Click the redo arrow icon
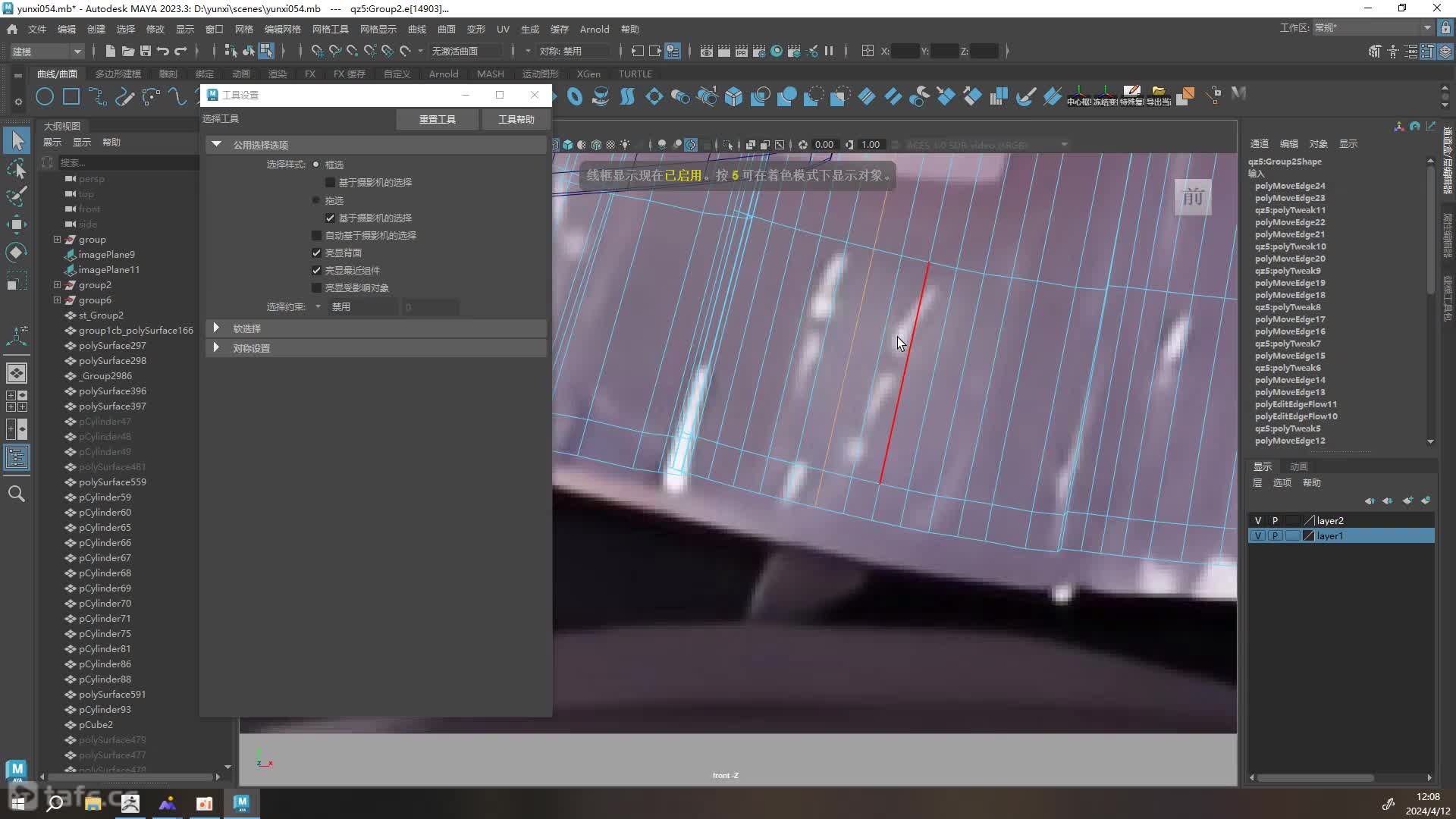The width and height of the screenshot is (1456, 819). 180,51
